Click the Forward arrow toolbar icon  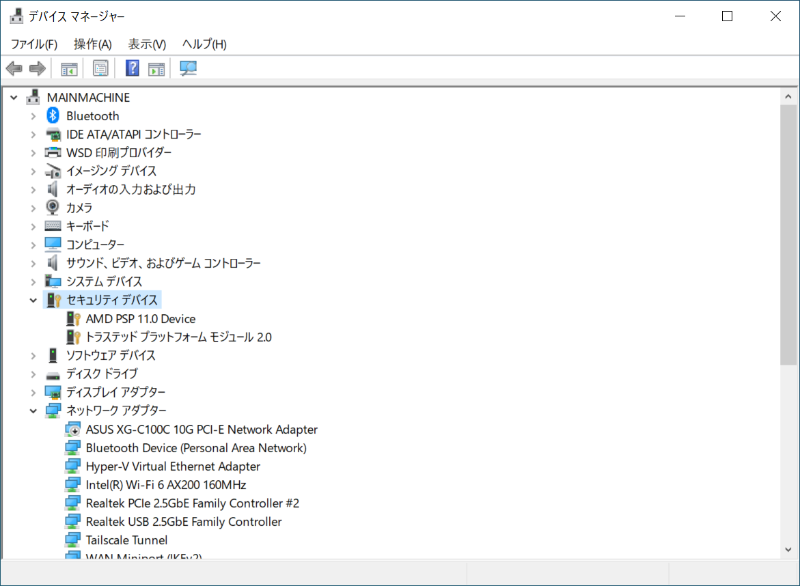37,69
